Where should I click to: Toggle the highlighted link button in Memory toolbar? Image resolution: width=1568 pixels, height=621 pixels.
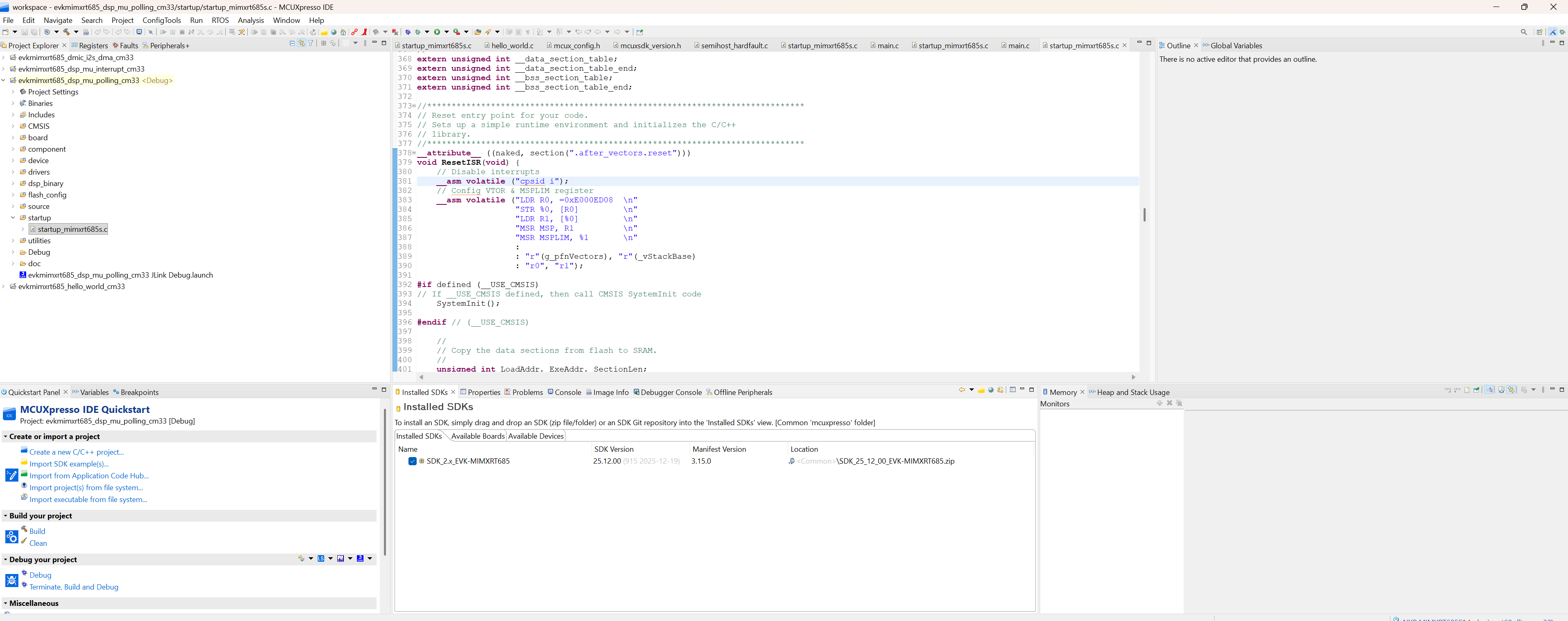click(x=1511, y=390)
